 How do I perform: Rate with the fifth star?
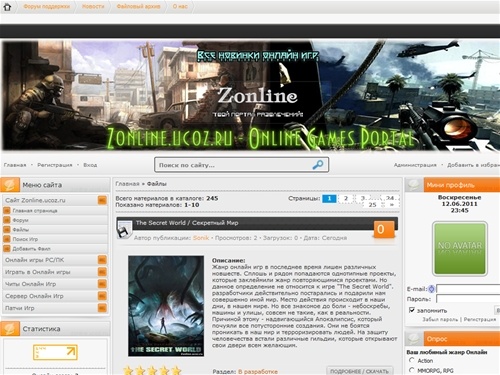point(176,370)
